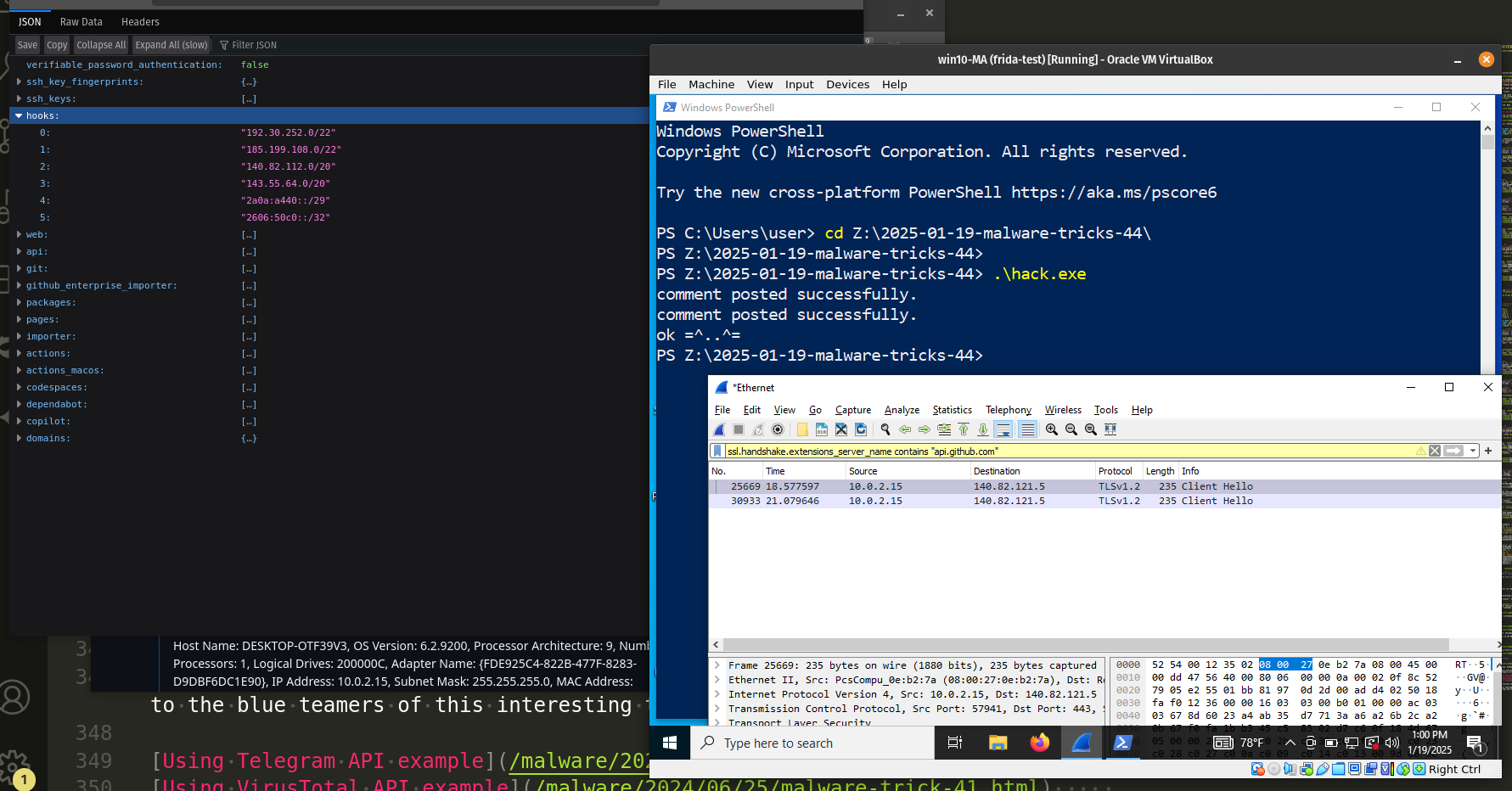Expand ssh_keys node
The height and width of the screenshot is (791, 1512).
click(x=19, y=98)
